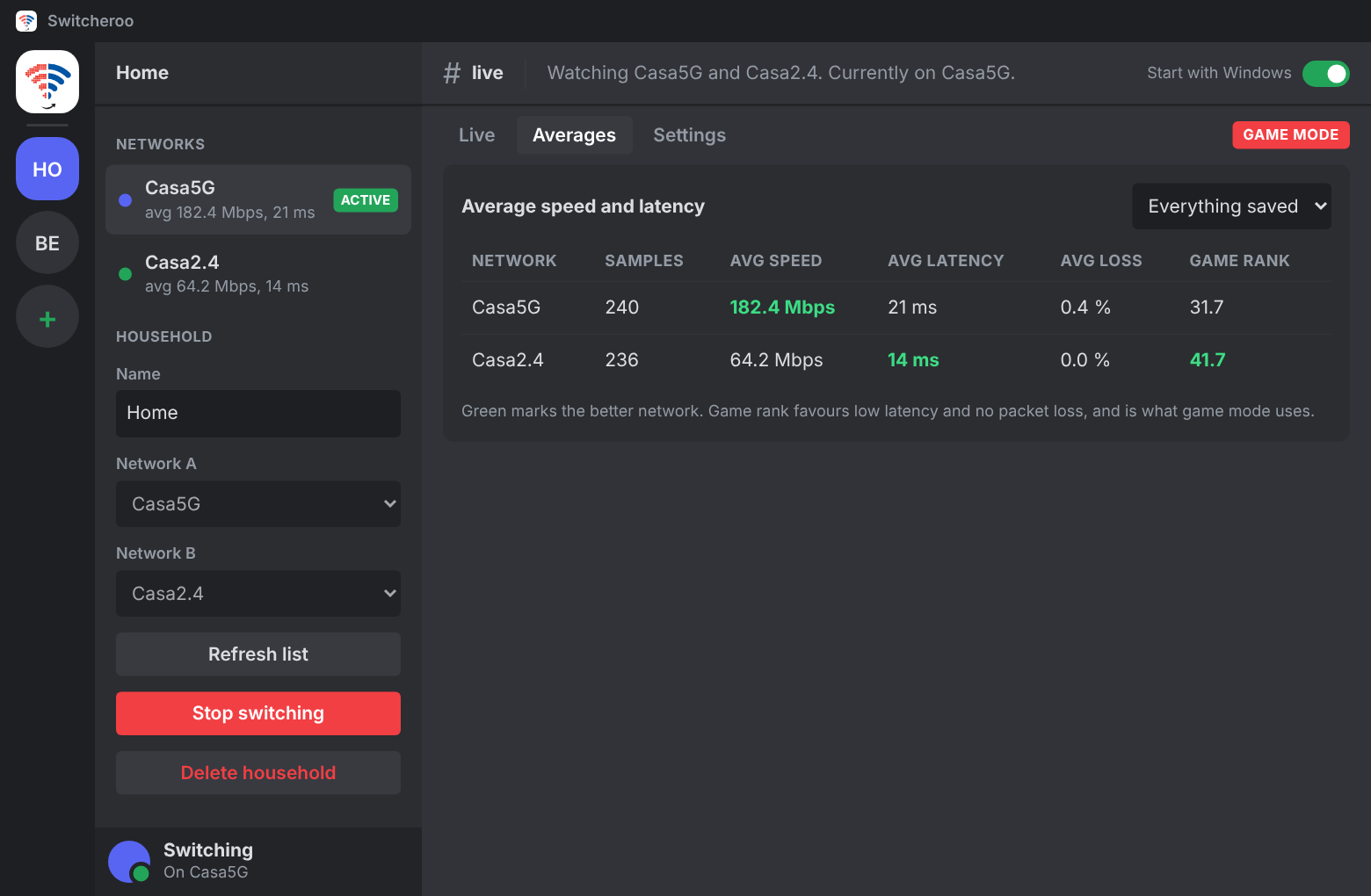1371x896 pixels.
Task: Click the GAME RANK column header
Action: point(1239,261)
